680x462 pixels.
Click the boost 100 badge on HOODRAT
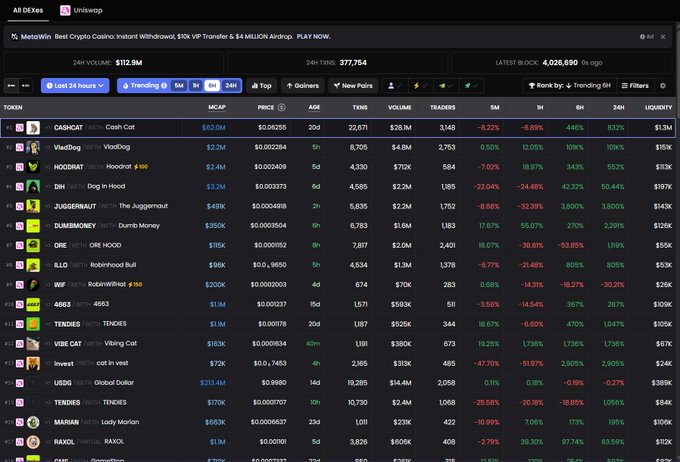141,167
